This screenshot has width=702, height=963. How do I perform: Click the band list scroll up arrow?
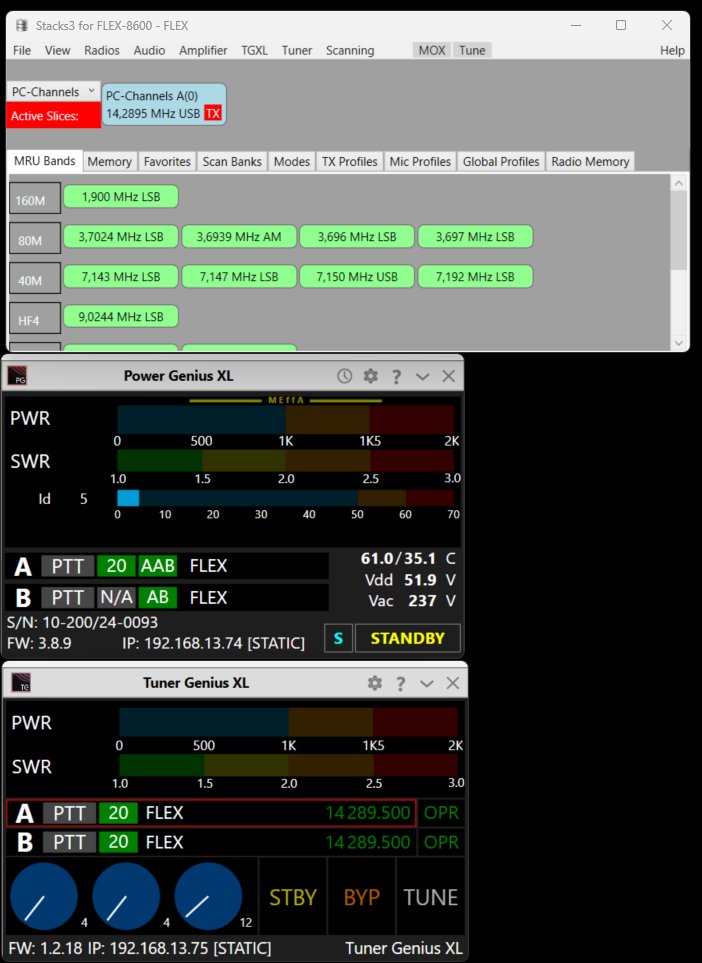[x=679, y=183]
